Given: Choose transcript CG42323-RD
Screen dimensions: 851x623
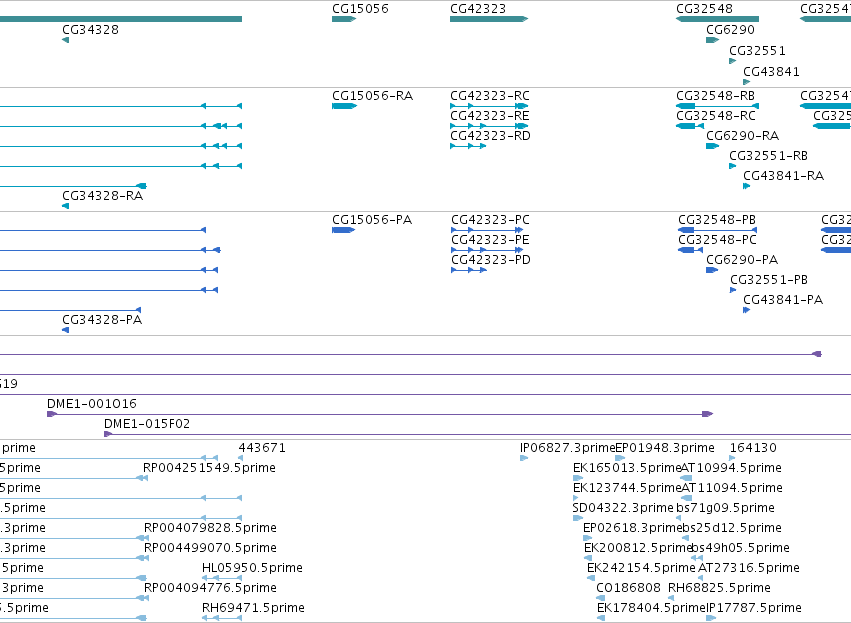Looking at the screenshot, I should [490, 136].
